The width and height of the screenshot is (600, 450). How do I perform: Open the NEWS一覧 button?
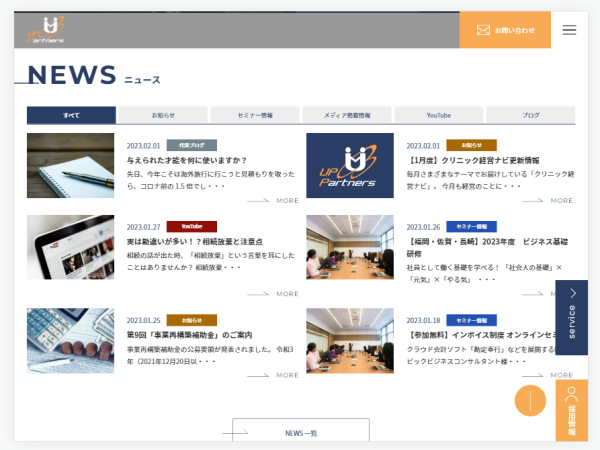pos(301,430)
